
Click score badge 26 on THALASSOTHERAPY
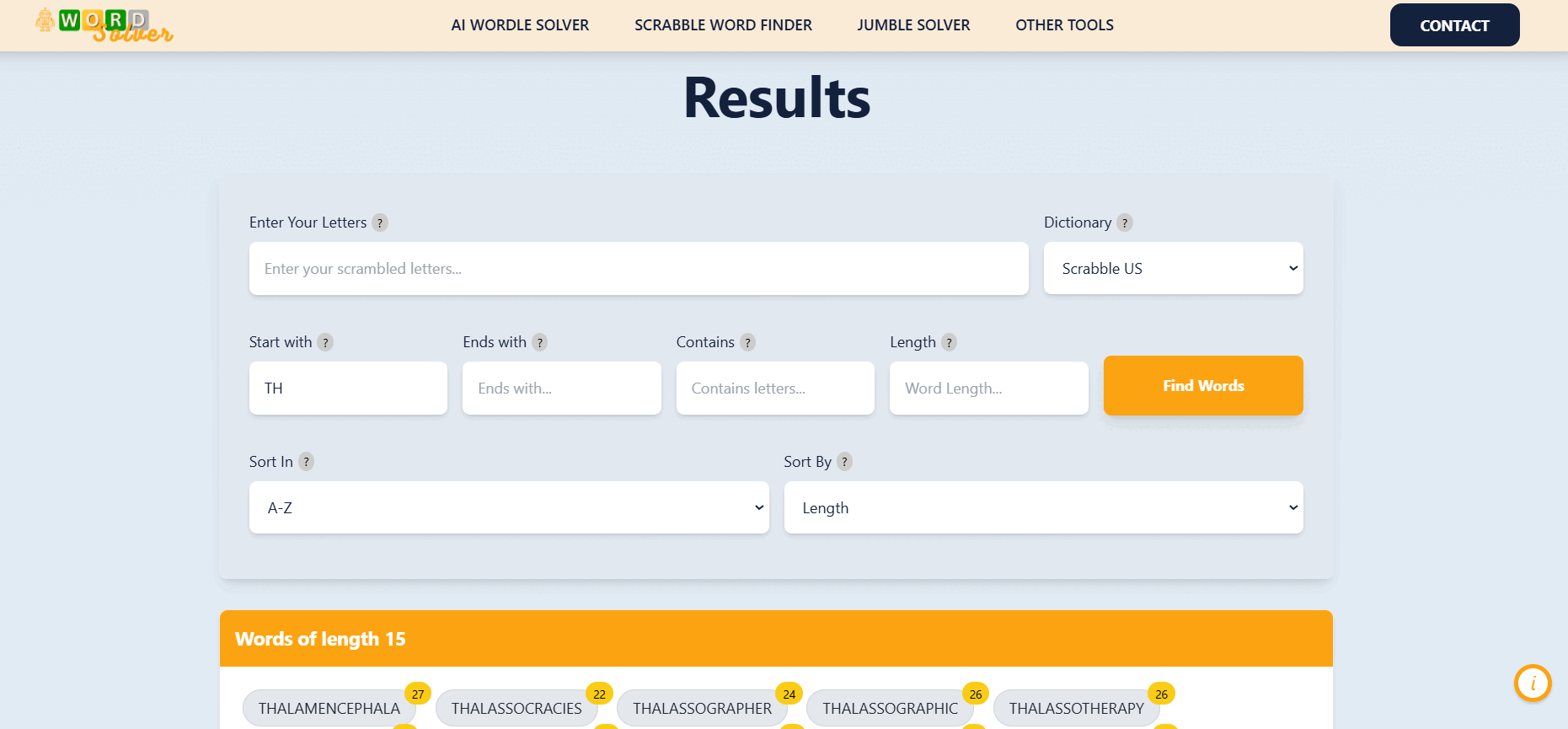click(x=1161, y=694)
